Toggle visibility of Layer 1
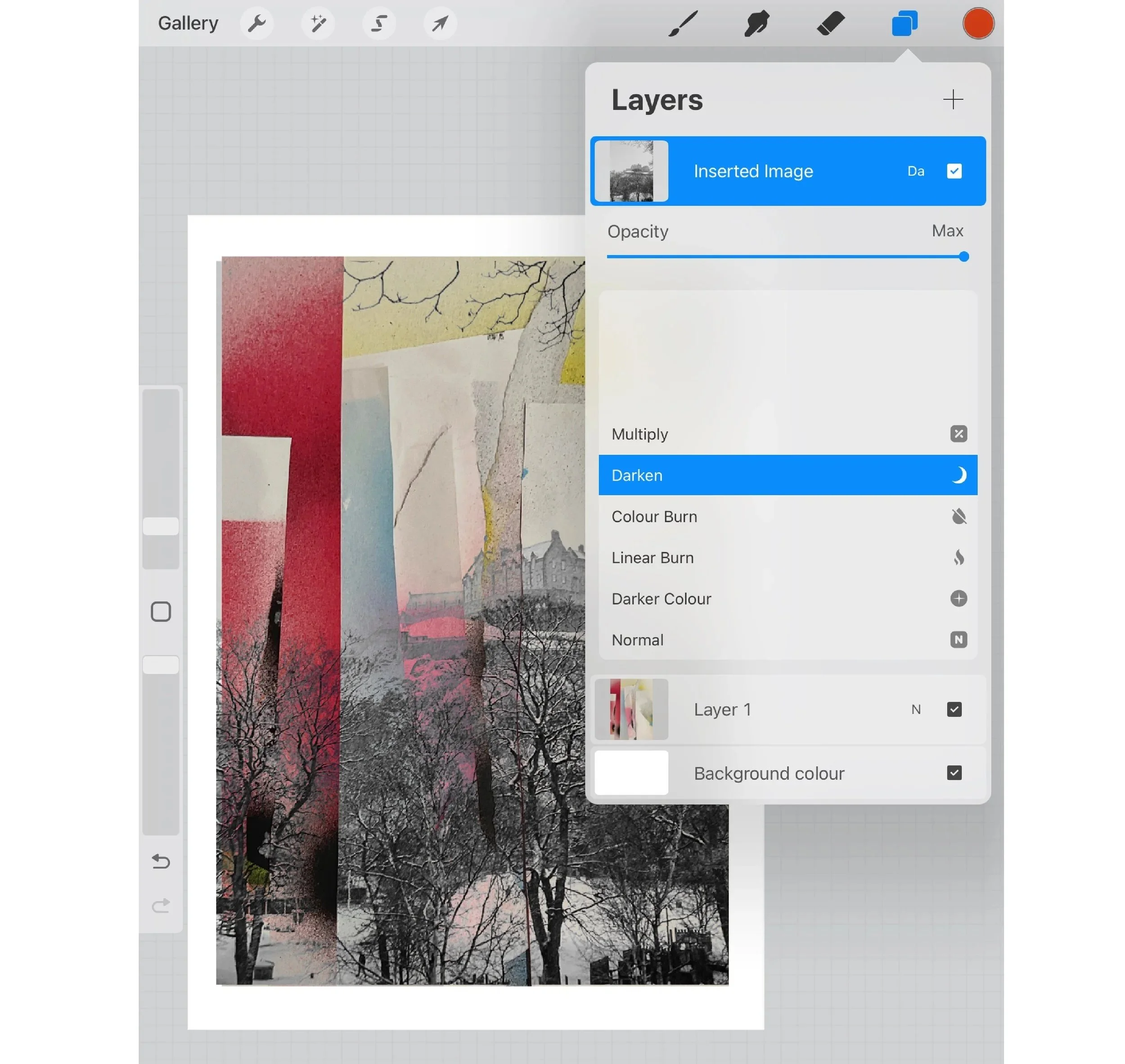Image resolution: width=1125 pixels, height=1064 pixels. pos(954,709)
